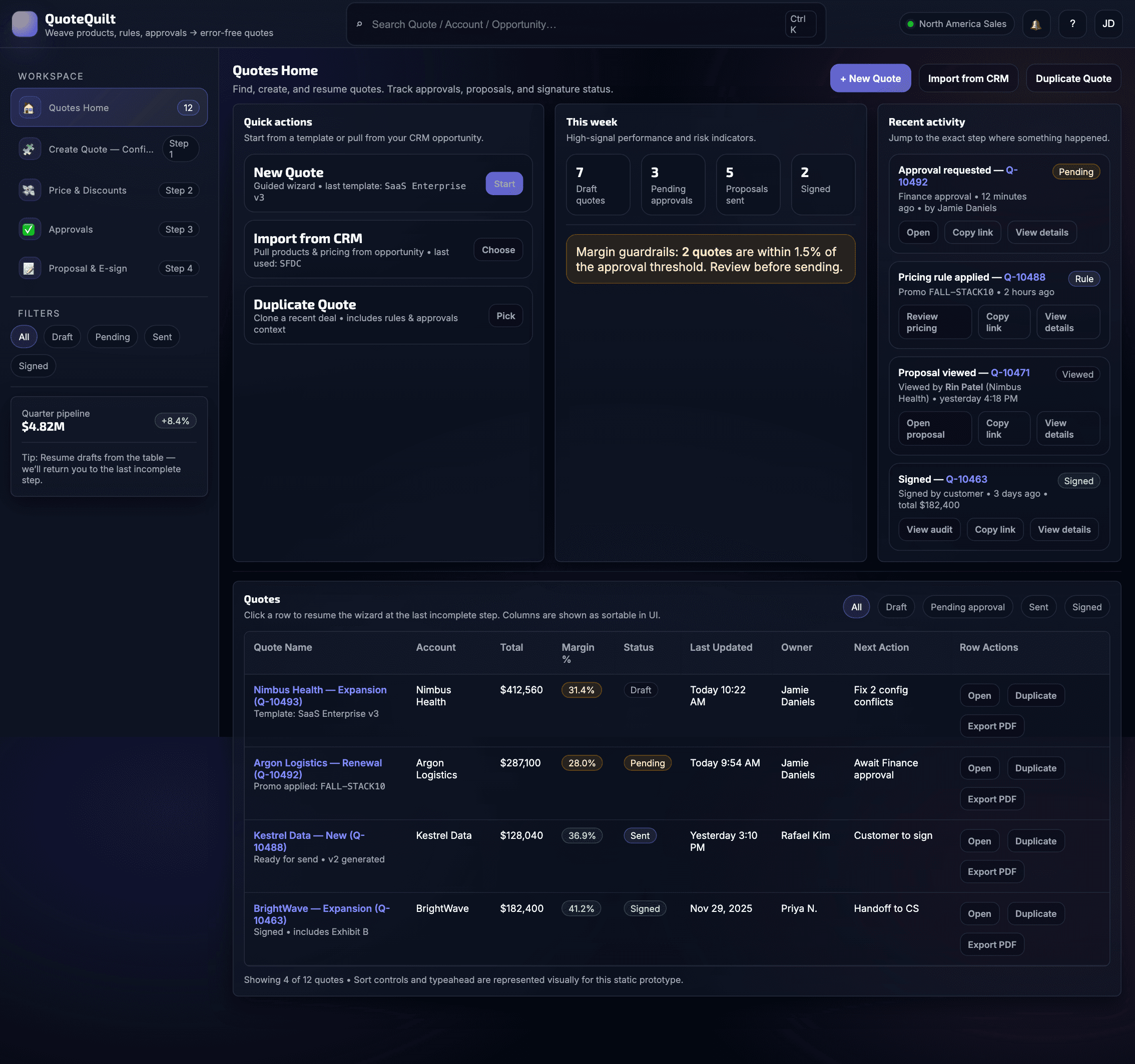Click the + New Quote button
1135x1064 pixels.
coord(870,78)
